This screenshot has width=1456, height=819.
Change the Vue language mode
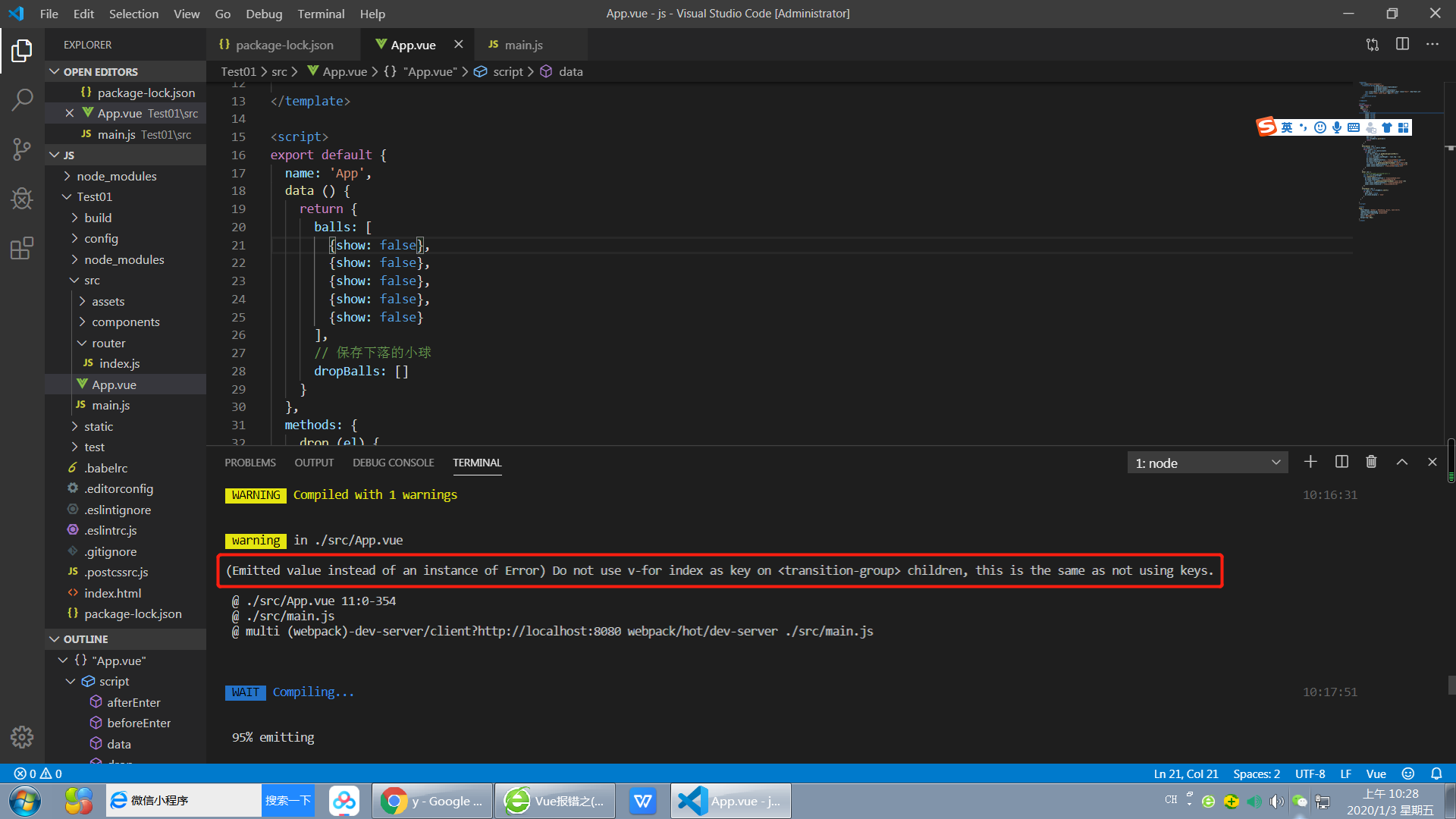point(1376,773)
